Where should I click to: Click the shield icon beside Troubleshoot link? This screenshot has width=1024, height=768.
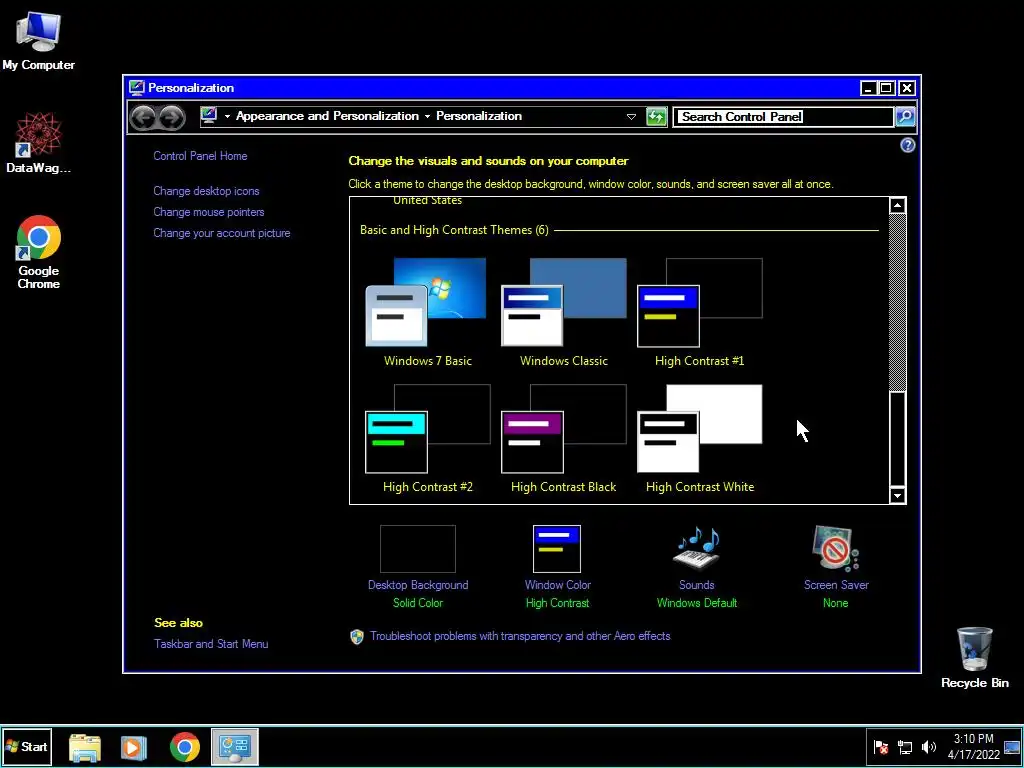357,637
